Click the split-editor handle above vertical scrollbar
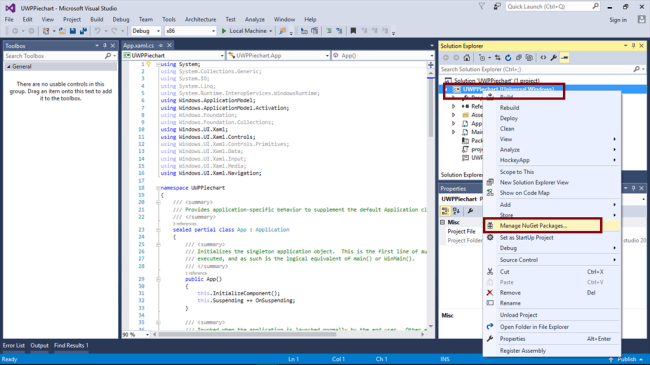 point(431,65)
